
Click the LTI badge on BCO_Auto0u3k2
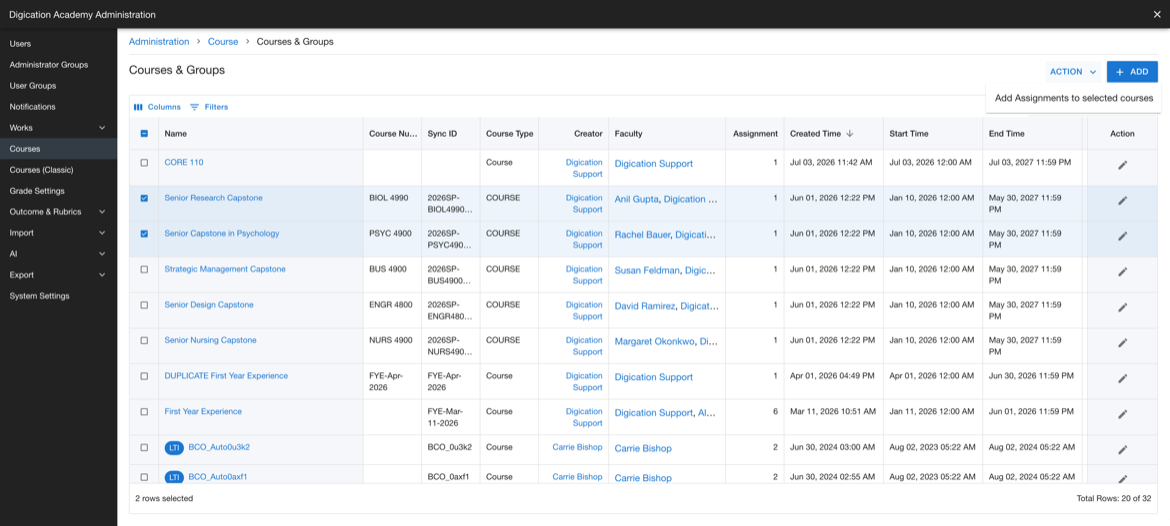pyautogui.click(x=174, y=448)
